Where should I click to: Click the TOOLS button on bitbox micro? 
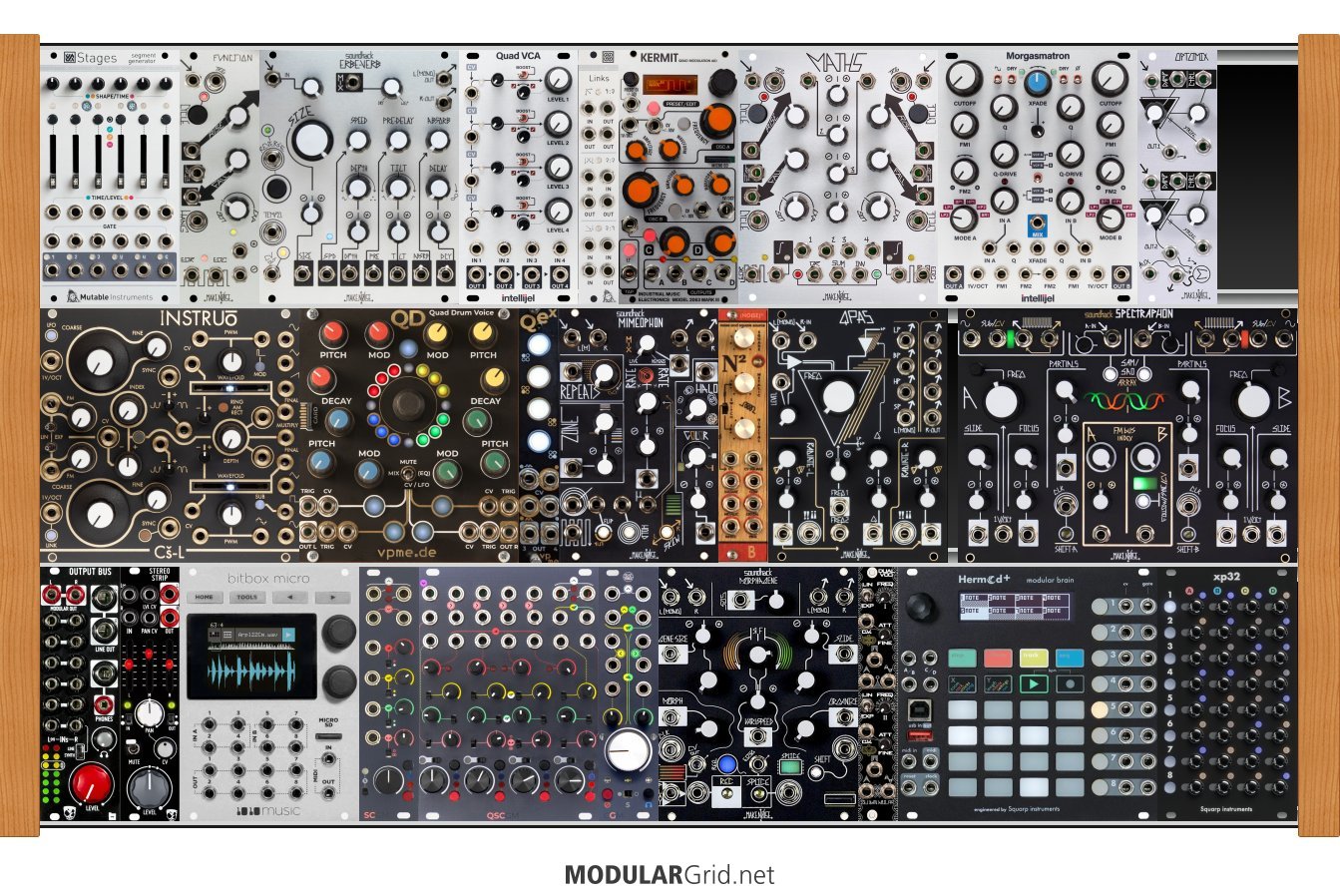[x=246, y=597]
